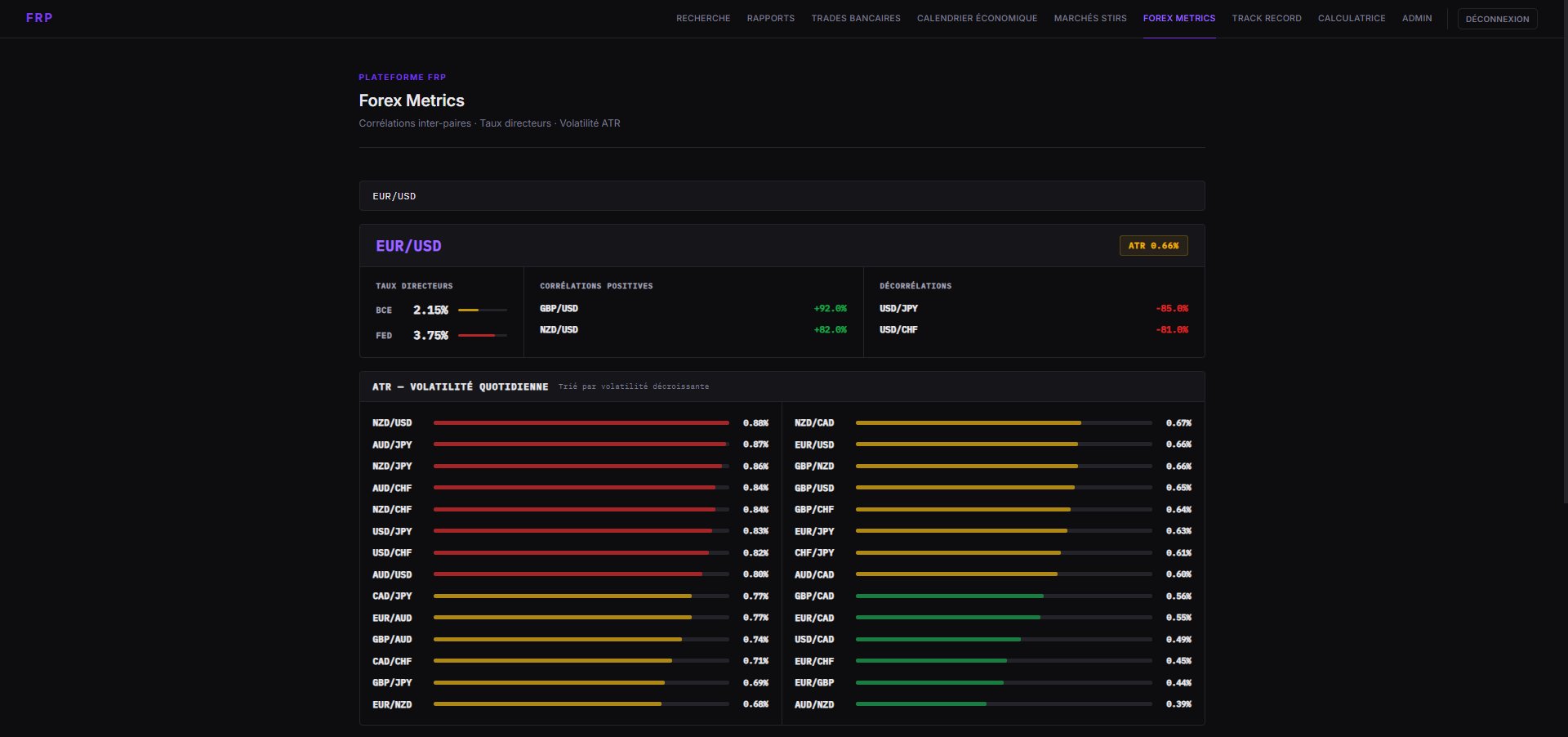
Task: Open Calendrier Économique page
Action: pyautogui.click(x=977, y=18)
